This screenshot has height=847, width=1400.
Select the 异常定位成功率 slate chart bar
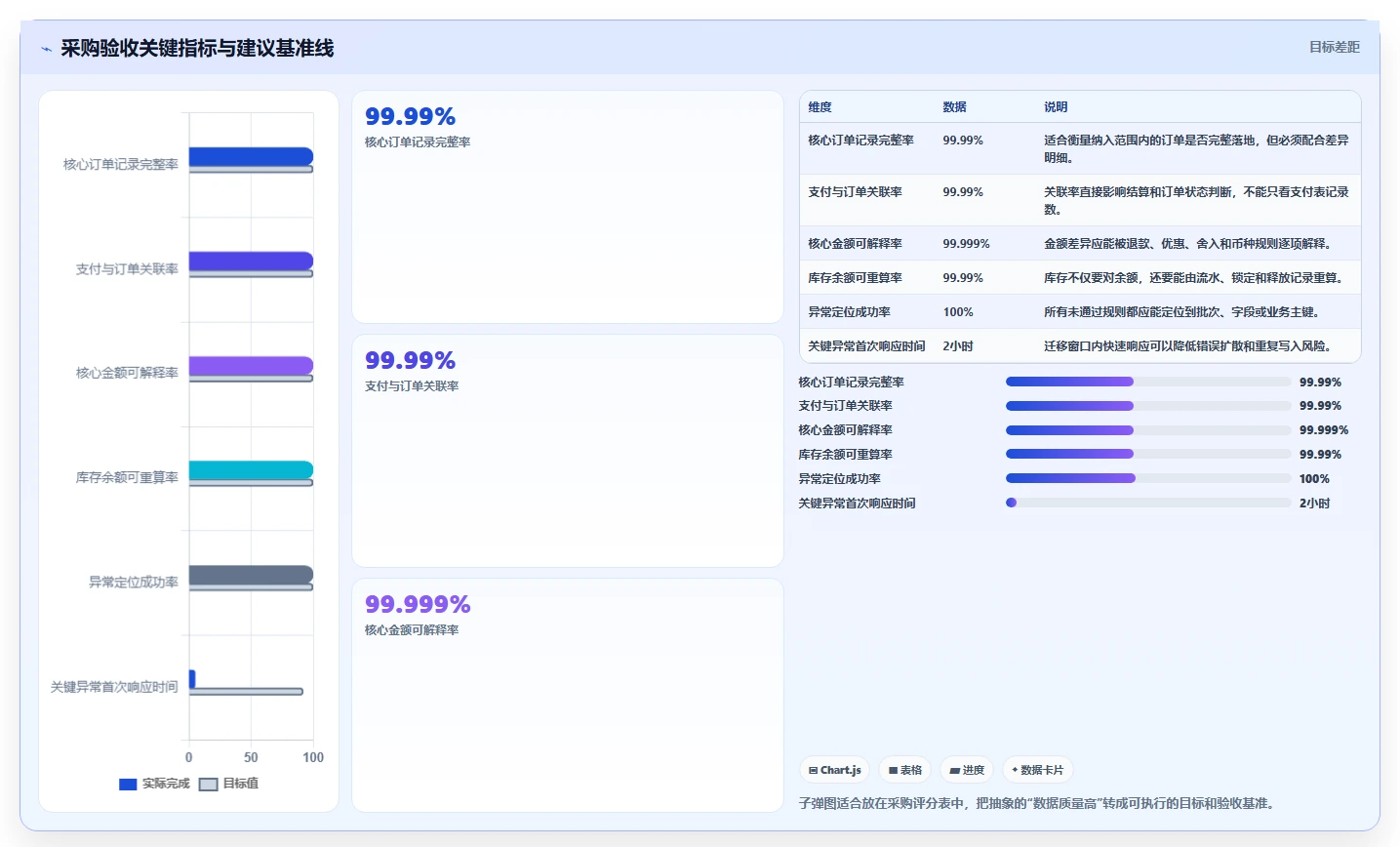(251, 575)
